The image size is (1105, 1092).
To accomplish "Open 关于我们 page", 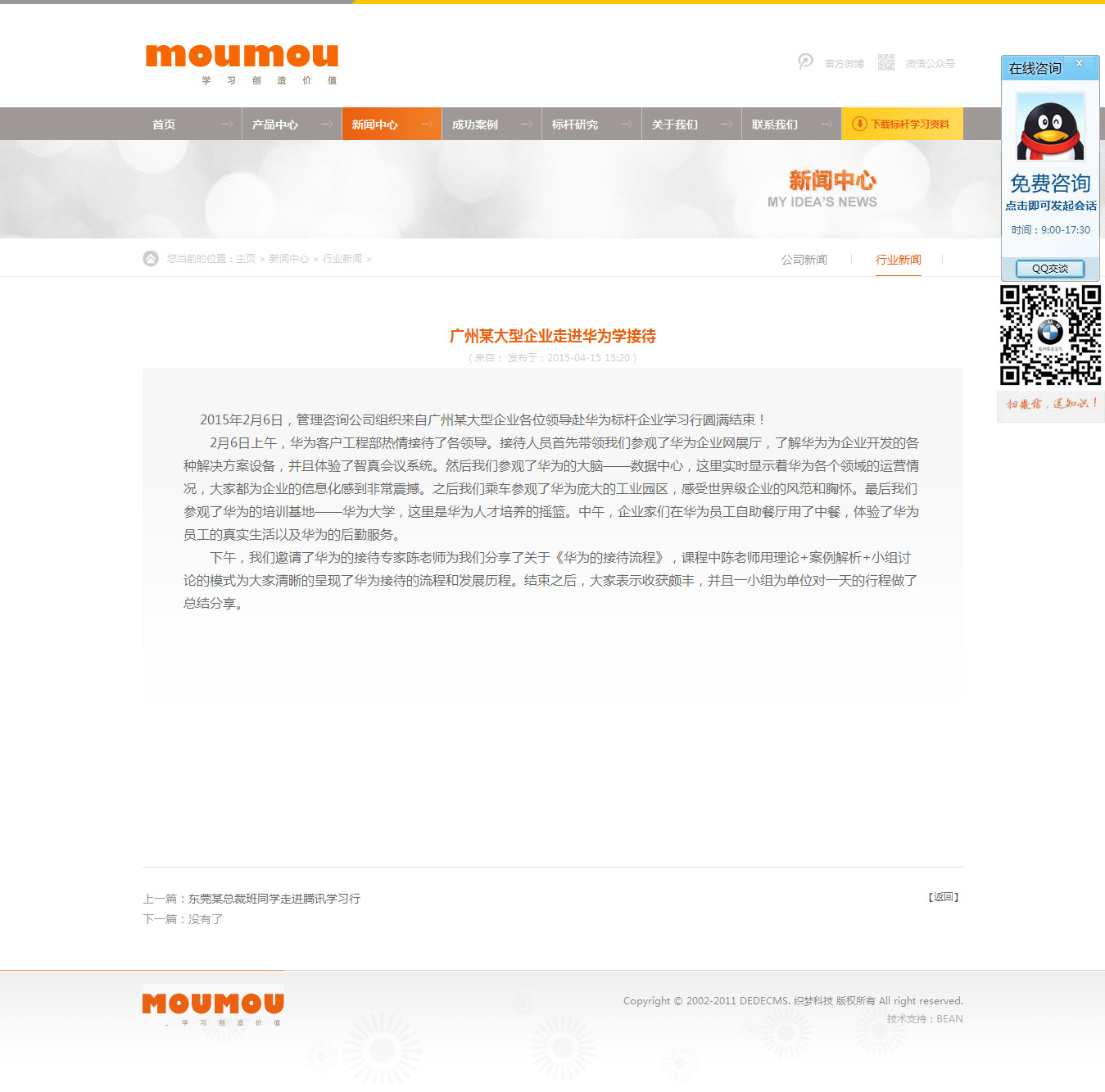I will click(675, 125).
